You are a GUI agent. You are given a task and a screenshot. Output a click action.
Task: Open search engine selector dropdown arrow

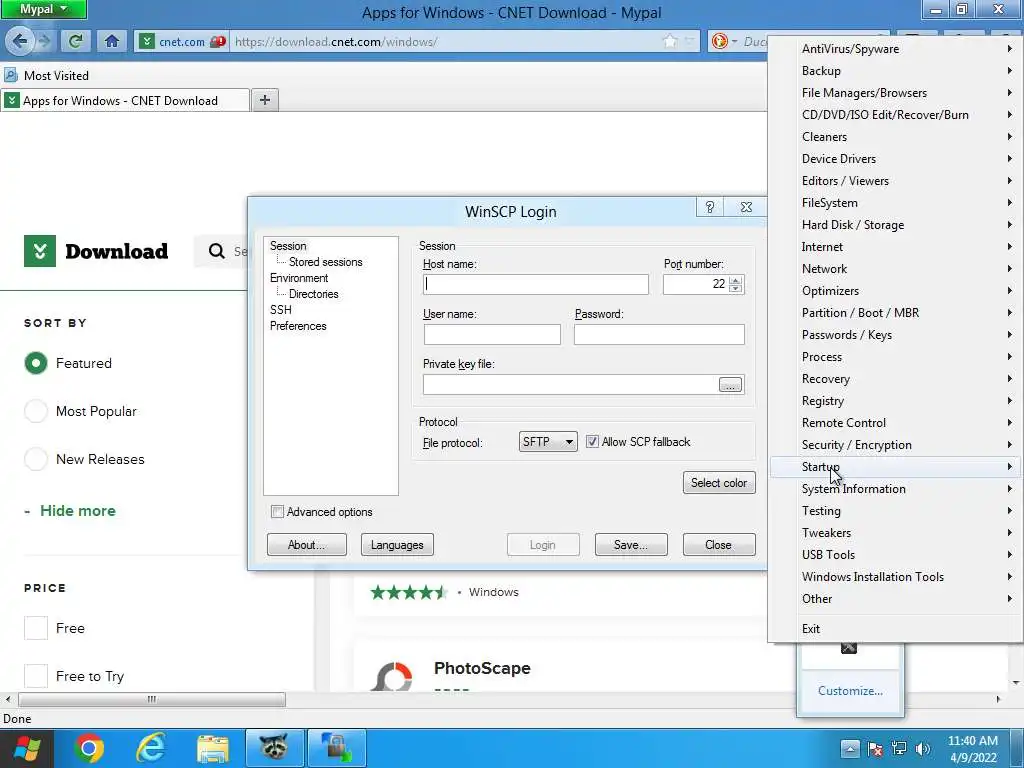(x=734, y=41)
